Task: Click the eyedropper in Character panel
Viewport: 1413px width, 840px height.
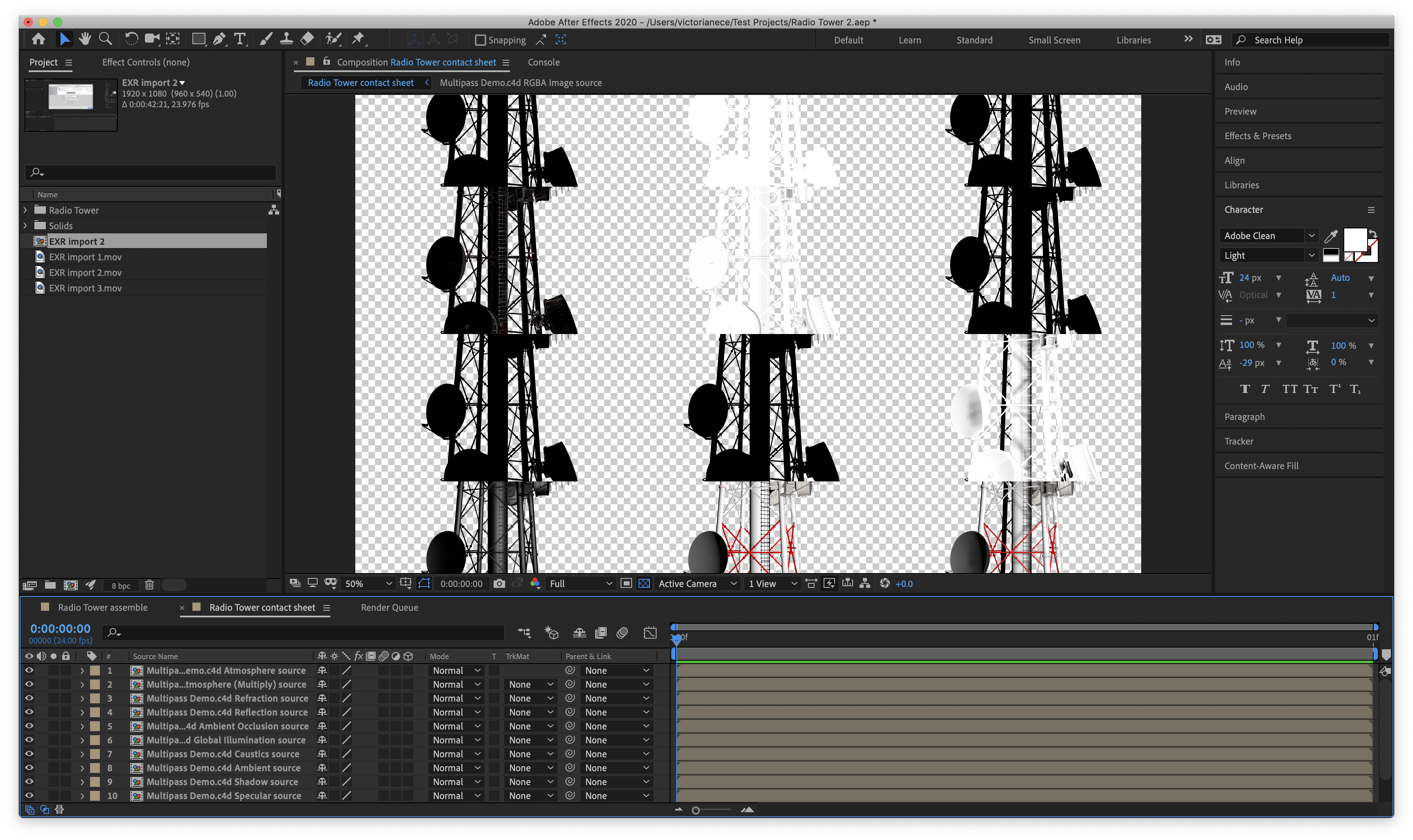Action: pos(1331,236)
